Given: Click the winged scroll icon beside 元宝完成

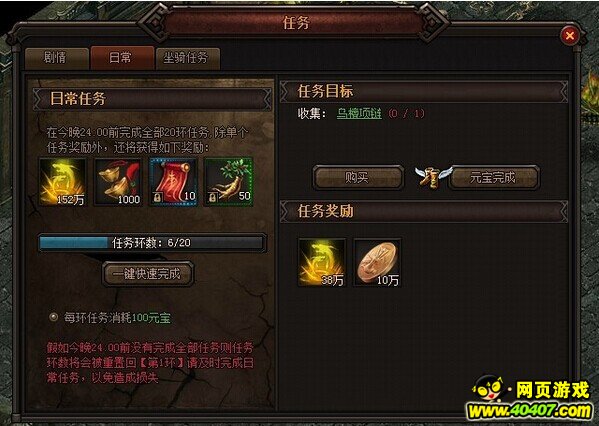Looking at the screenshot, I should point(433,177).
